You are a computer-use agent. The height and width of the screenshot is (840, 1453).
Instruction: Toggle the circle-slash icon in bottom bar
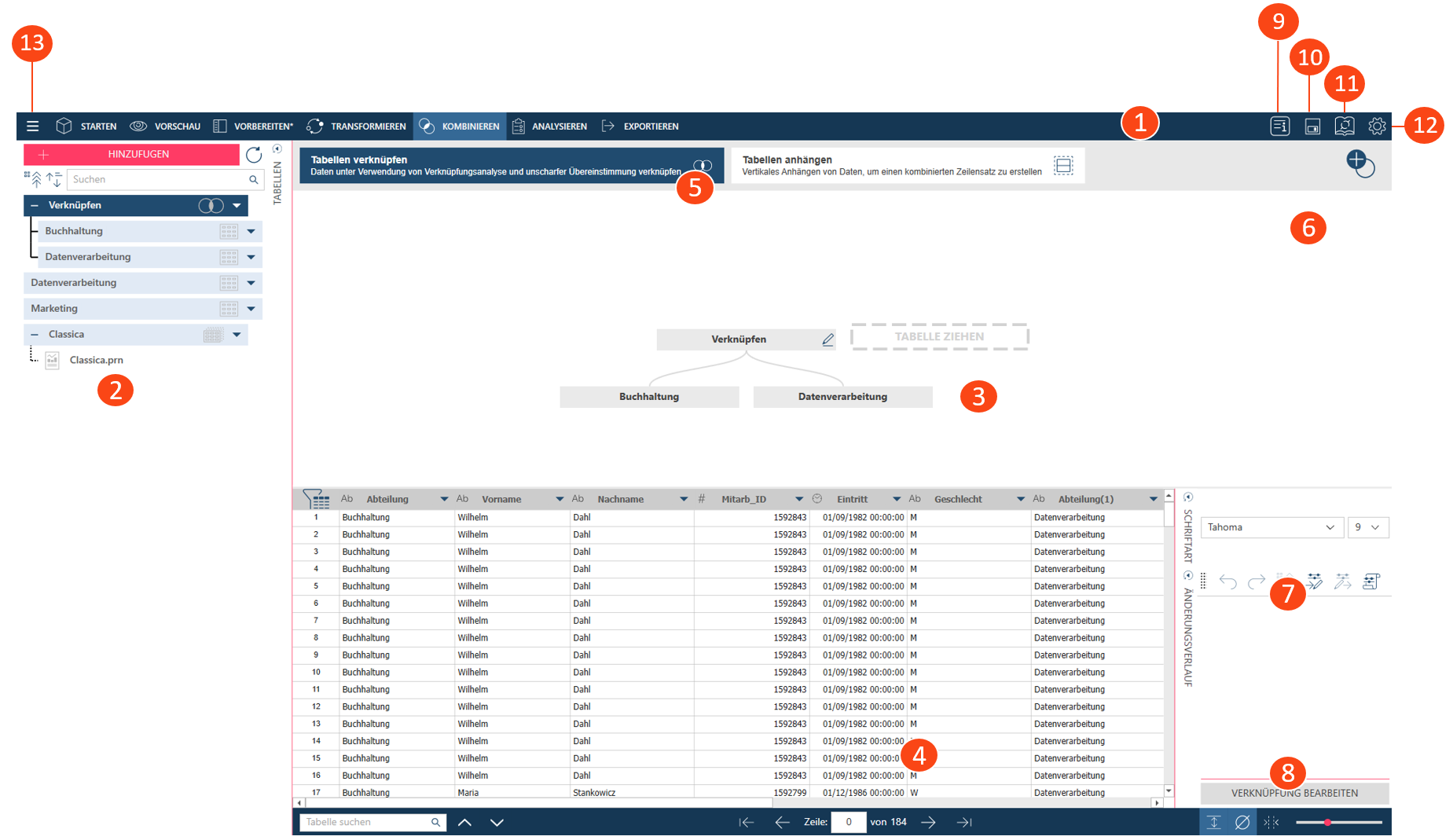pos(1242,822)
